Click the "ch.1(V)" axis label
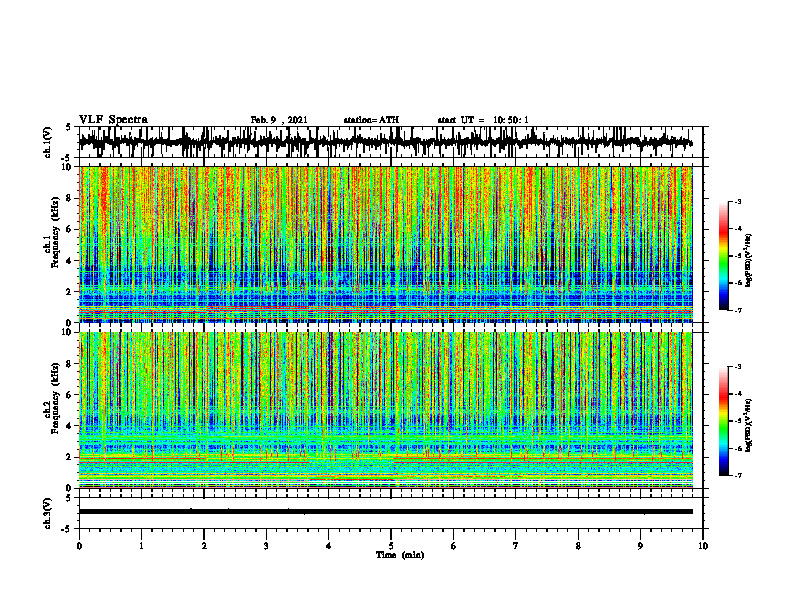This screenshot has height=612, width=792. point(48,142)
